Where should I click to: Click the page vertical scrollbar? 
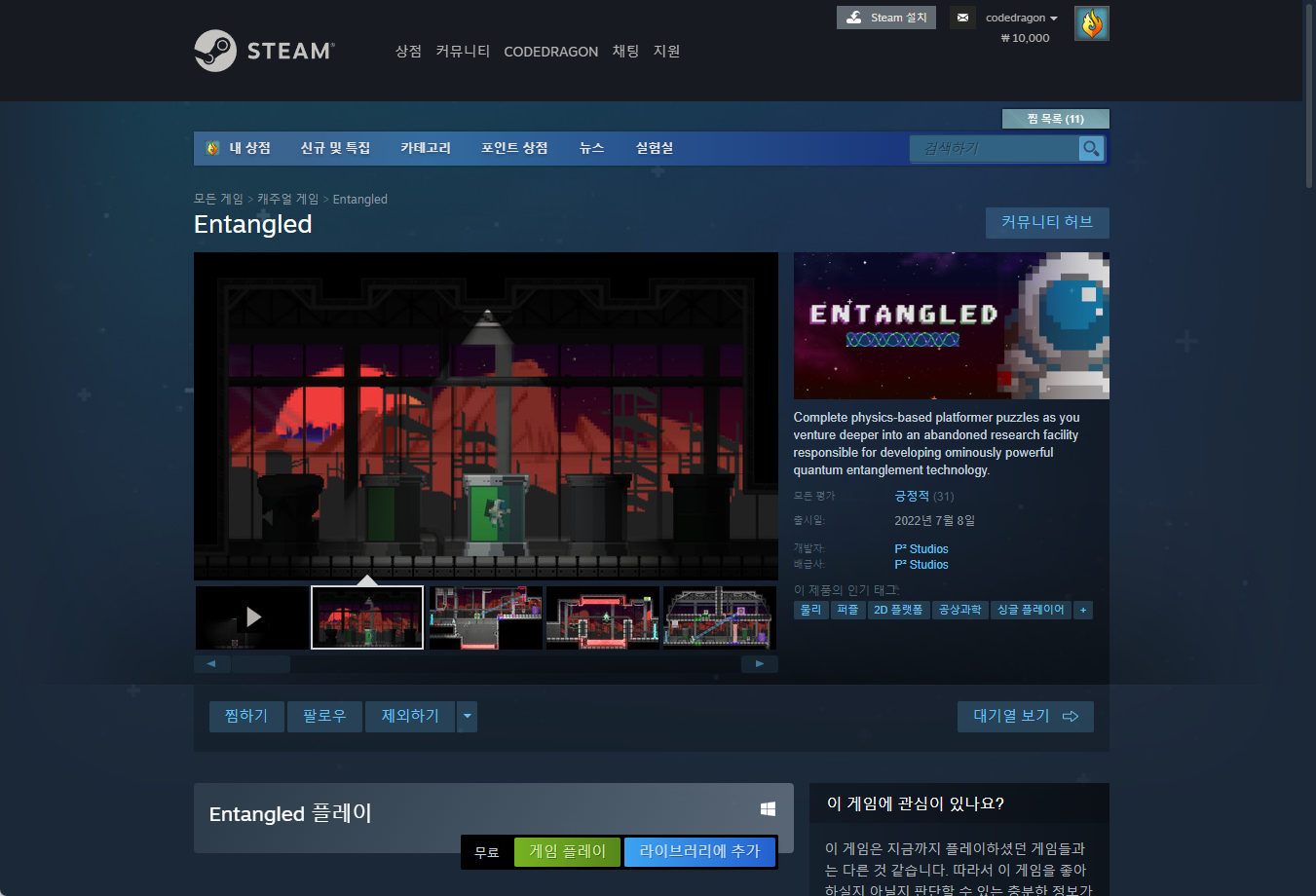1309,94
